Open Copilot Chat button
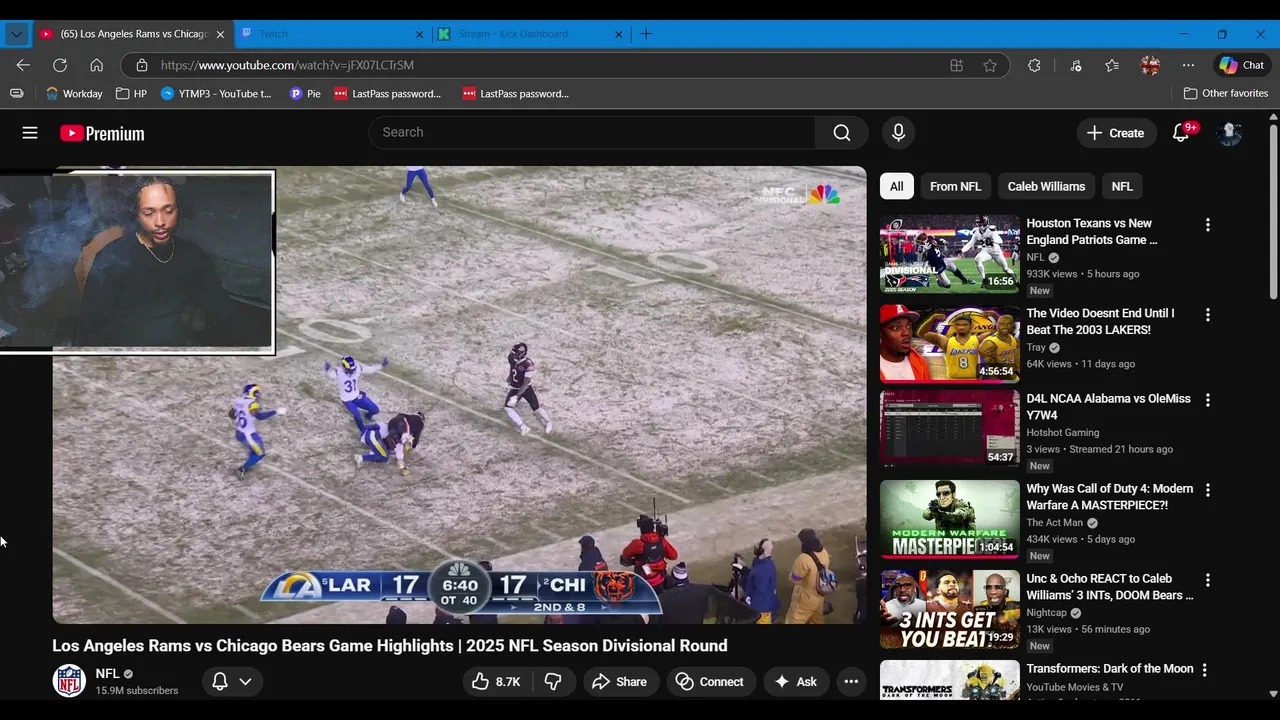The height and width of the screenshot is (720, 1280). (x=1242, y=65)
